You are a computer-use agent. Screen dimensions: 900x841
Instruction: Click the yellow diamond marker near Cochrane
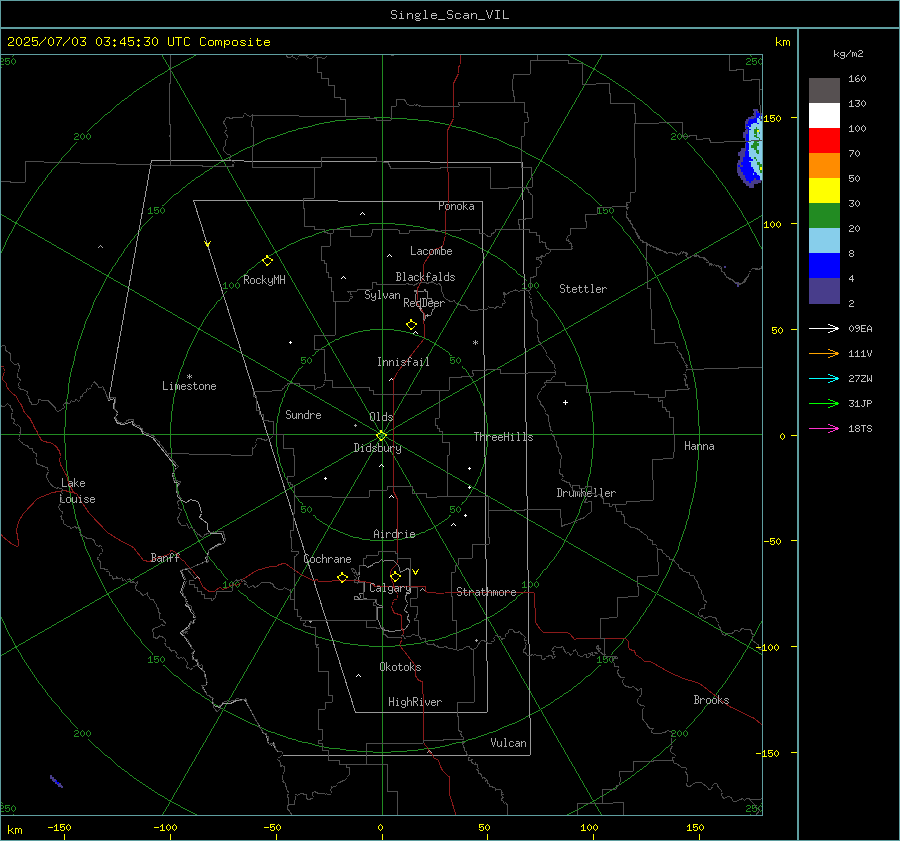[x=342, y=578]
